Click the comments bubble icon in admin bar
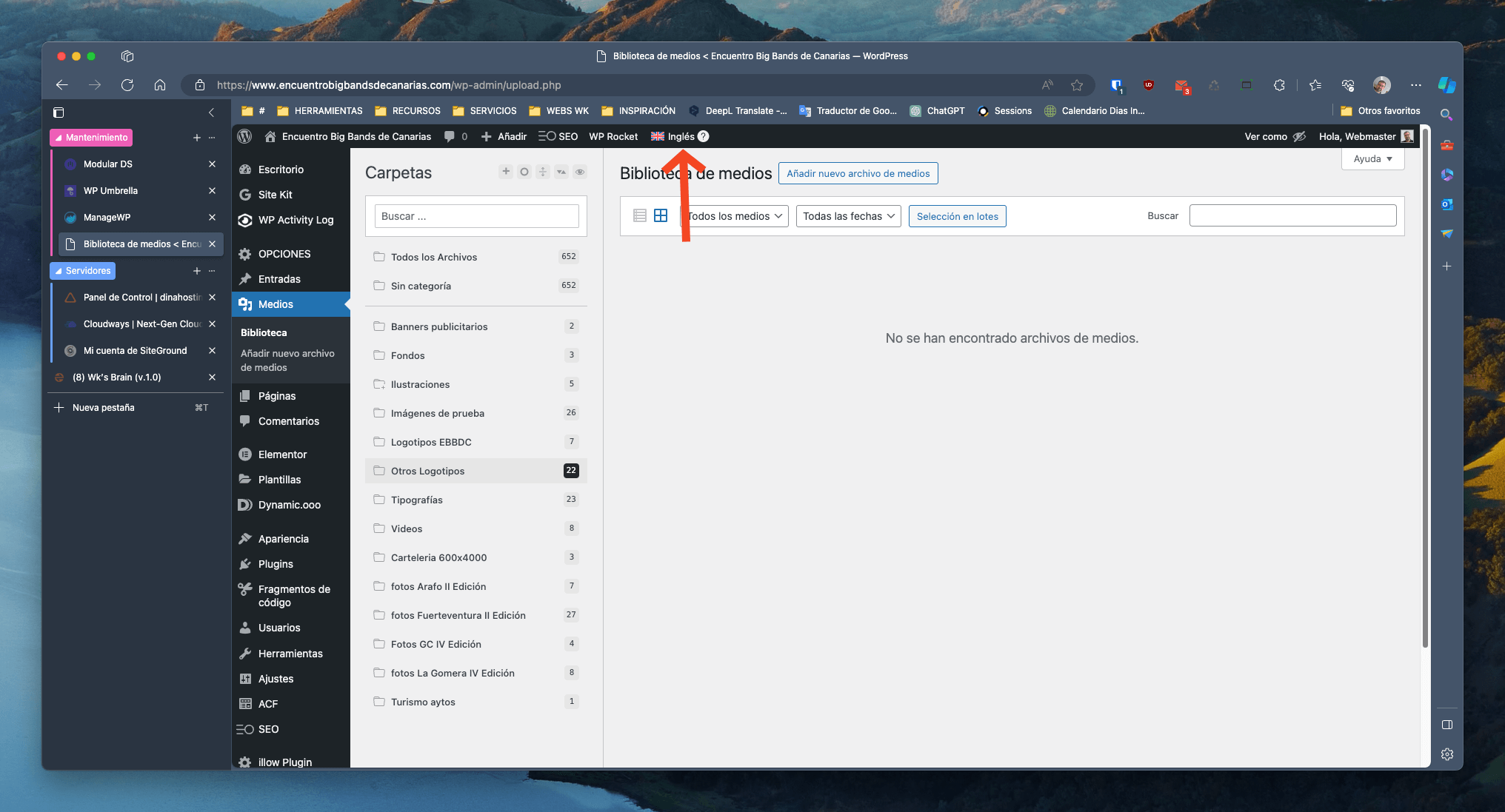Viewport: 1505px width, 812px height. [x=450, y=136]
